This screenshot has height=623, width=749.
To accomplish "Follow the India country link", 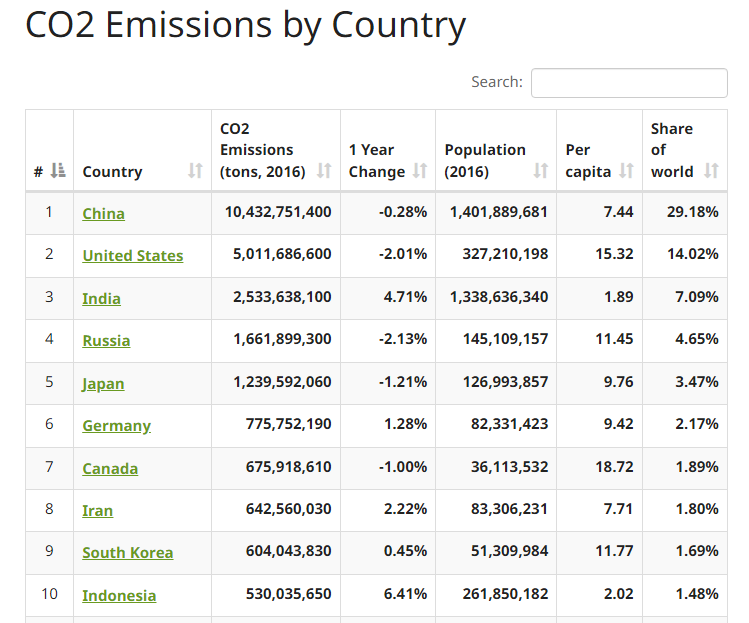I will click(x=101, y=298).
